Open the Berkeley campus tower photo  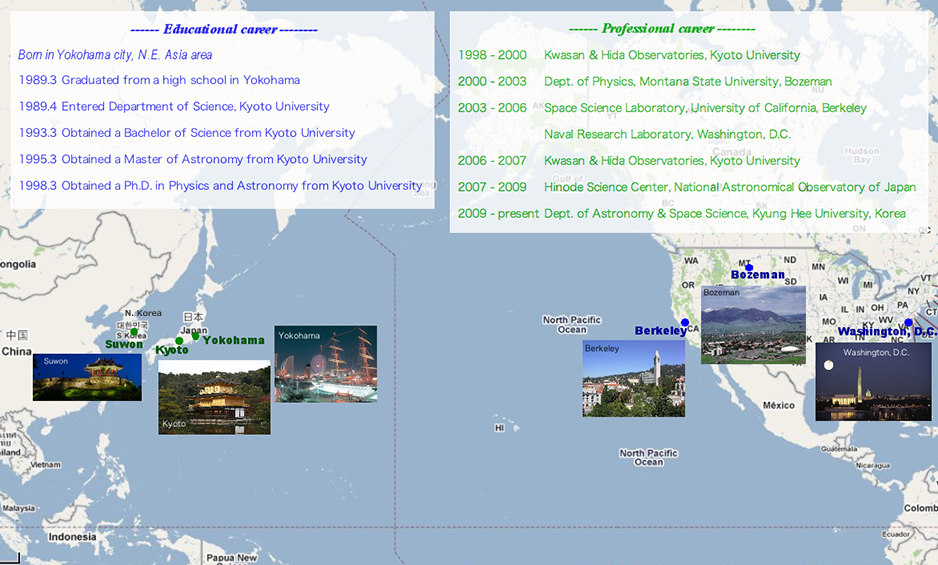(634, 378)
